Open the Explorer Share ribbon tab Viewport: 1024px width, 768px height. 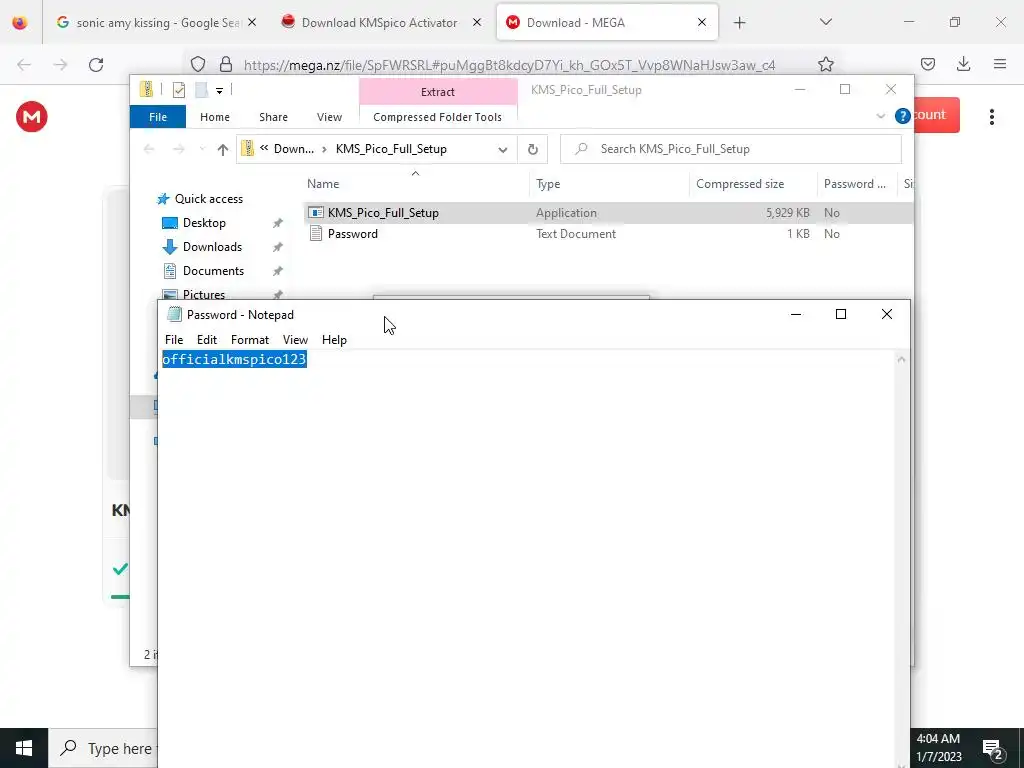(x=273, y=117)
